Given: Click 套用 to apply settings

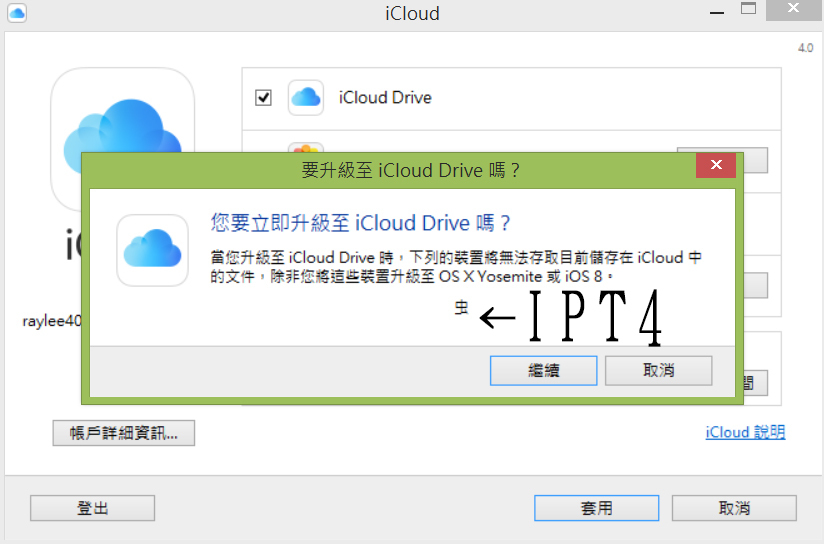Looking at the screenshot, I should [x=596, y=508].
